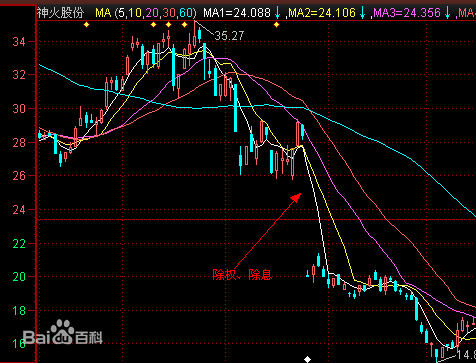Click the yellow MA2=24.106 value

coord(322,13)
